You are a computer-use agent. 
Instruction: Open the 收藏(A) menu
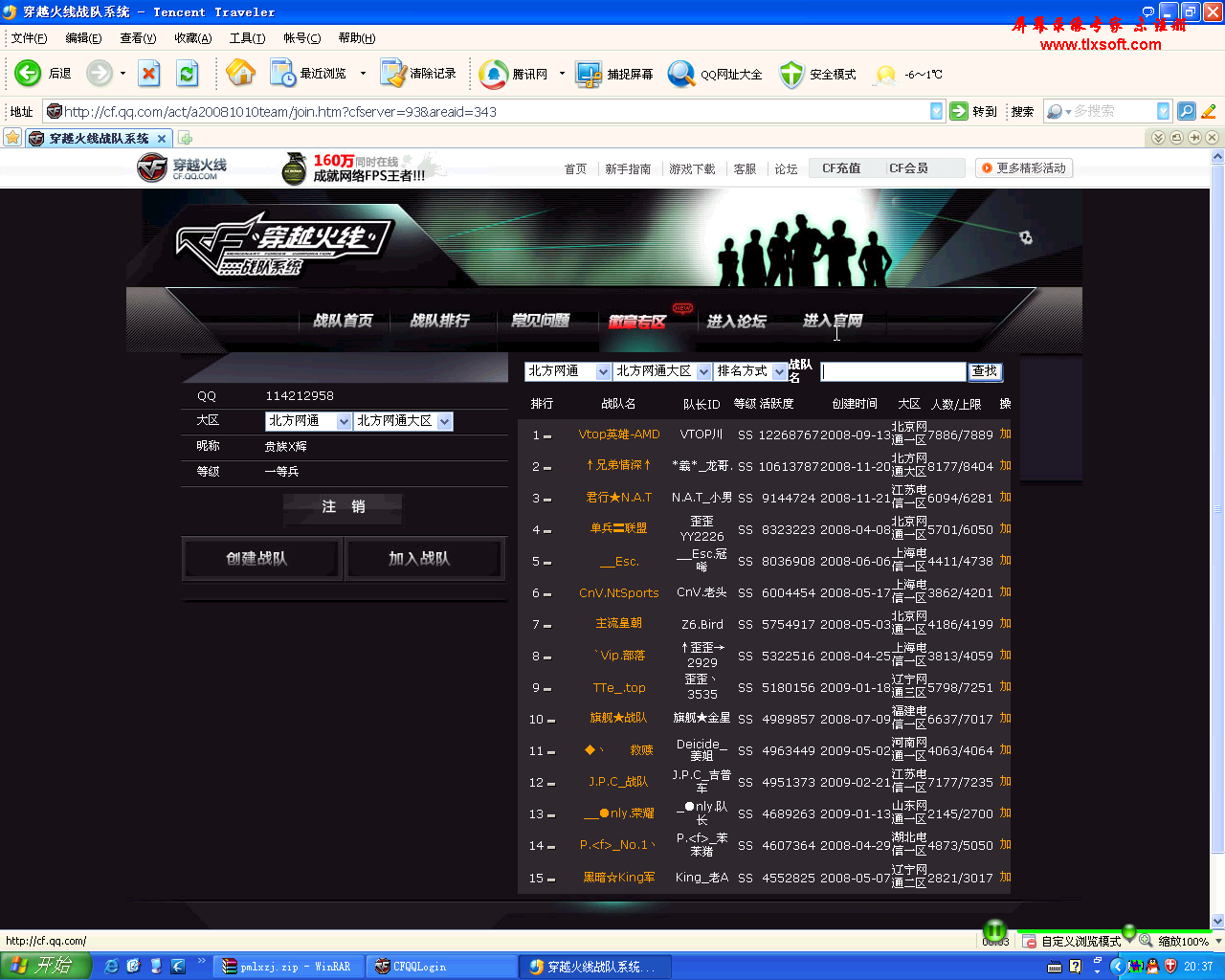[x=192, y=38]
